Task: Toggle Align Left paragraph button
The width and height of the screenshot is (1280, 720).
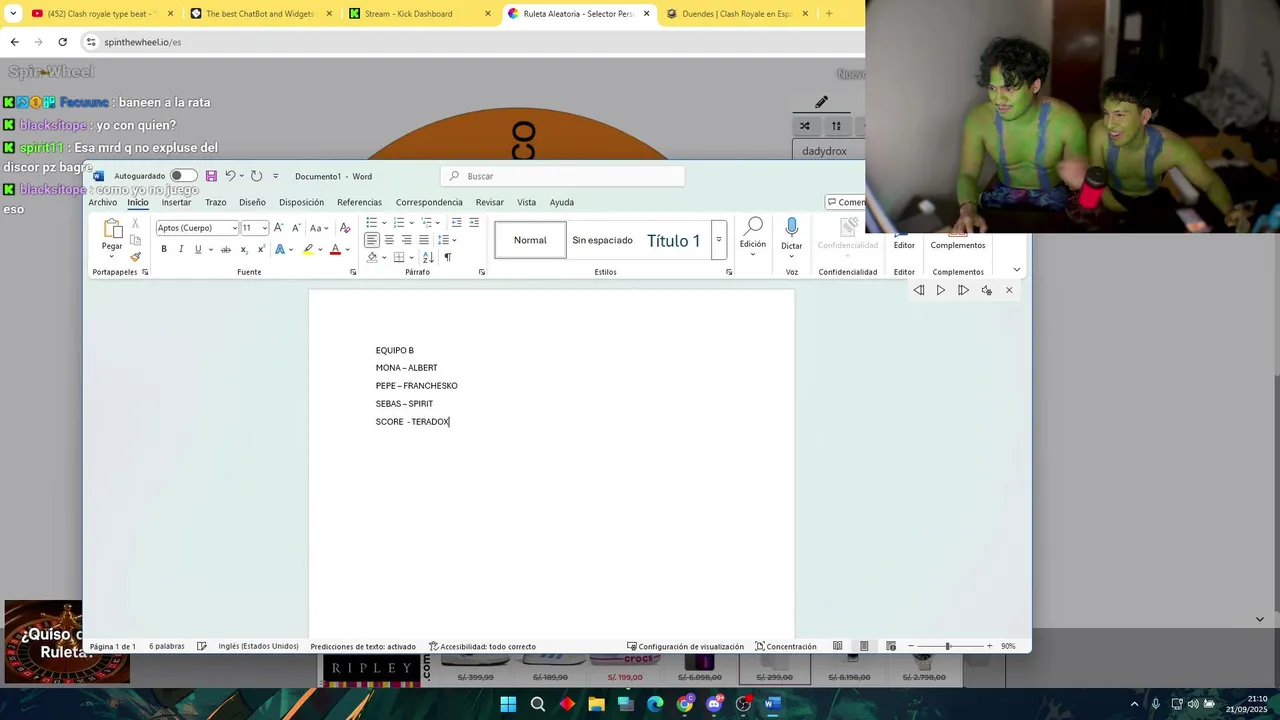Action: pyautogui.click(x=372, y=240)
